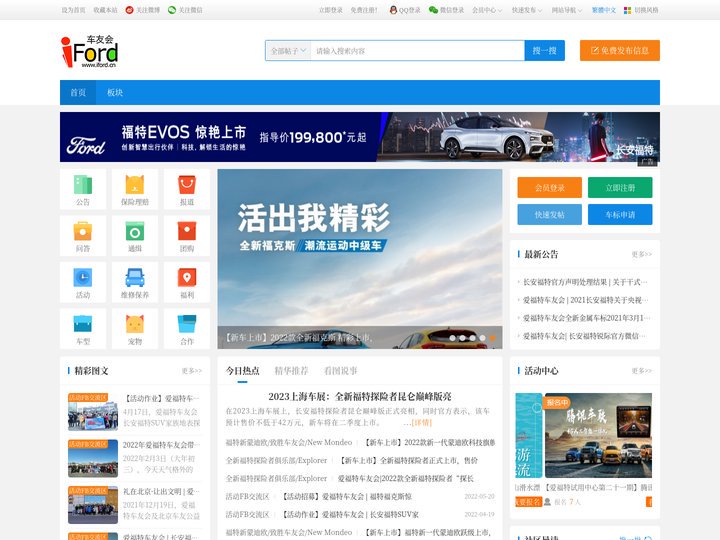Click the 免费注册 top bar link
Screen dimensions: 720x540
(364, 10)
